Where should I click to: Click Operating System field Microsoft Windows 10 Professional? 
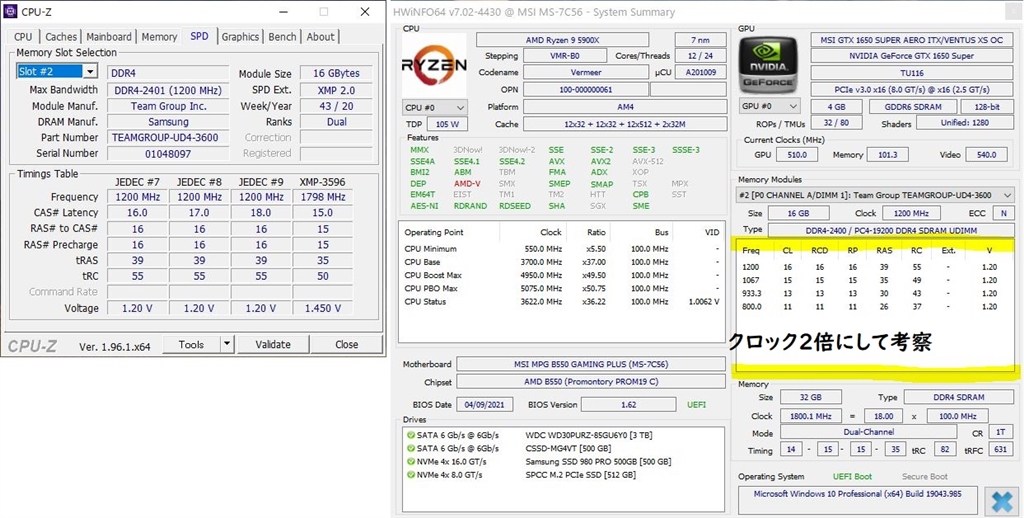(x=859, y=499)
